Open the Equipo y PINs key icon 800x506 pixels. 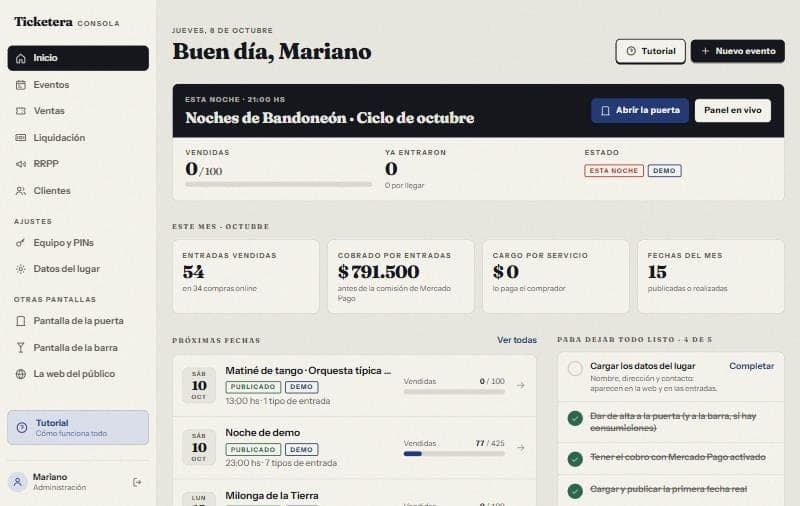(21, 243)
